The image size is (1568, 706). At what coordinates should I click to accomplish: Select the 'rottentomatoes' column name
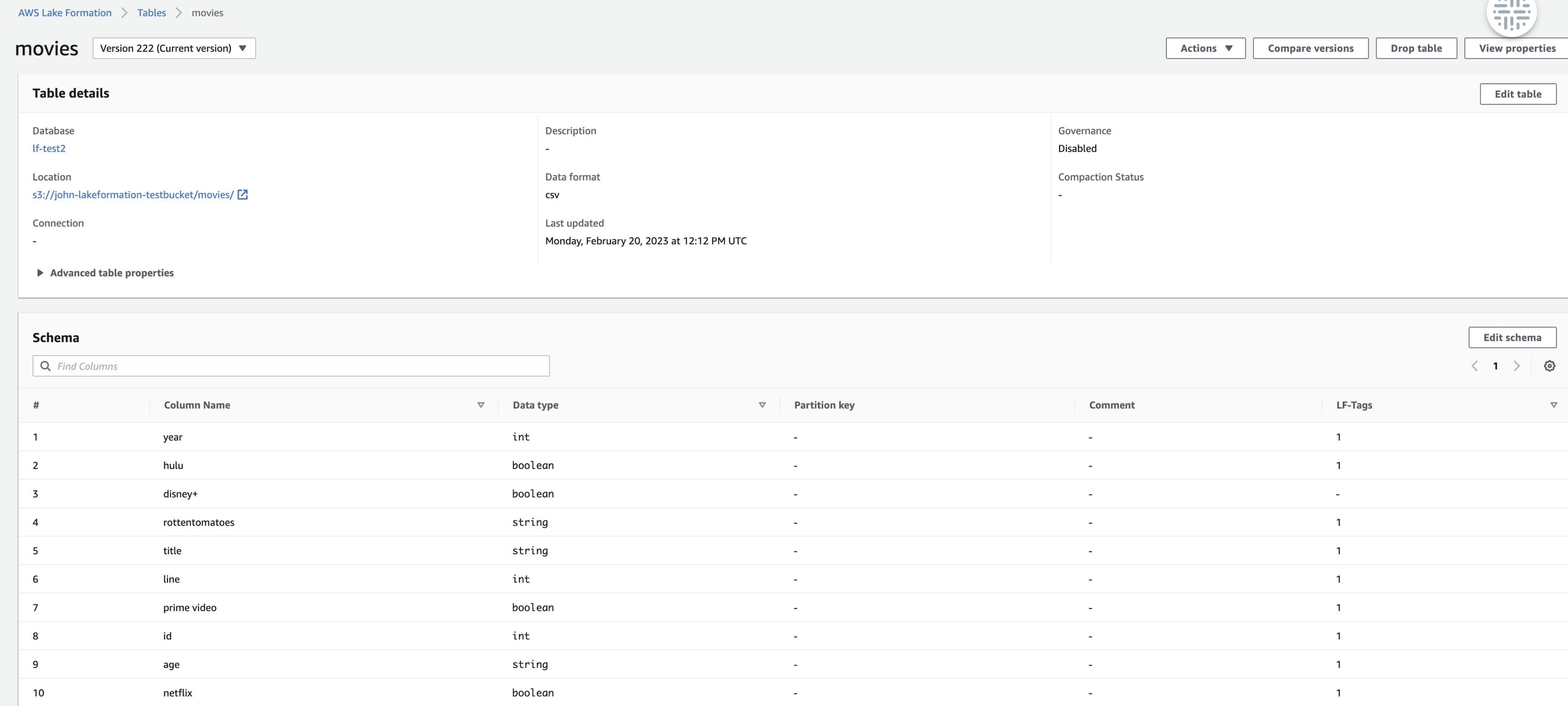198,522
